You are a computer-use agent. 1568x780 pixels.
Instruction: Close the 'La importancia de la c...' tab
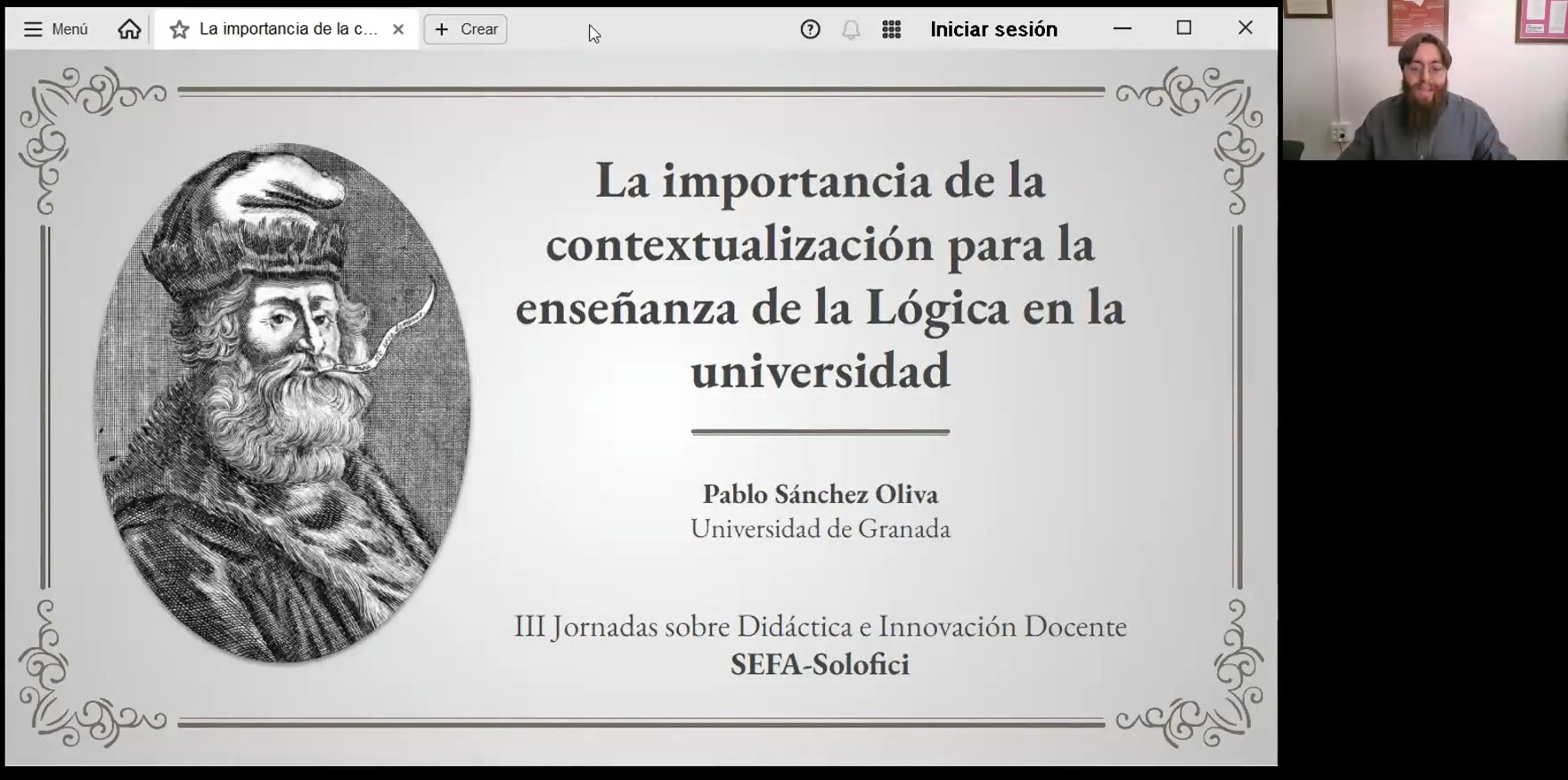[x=398, y=29]
